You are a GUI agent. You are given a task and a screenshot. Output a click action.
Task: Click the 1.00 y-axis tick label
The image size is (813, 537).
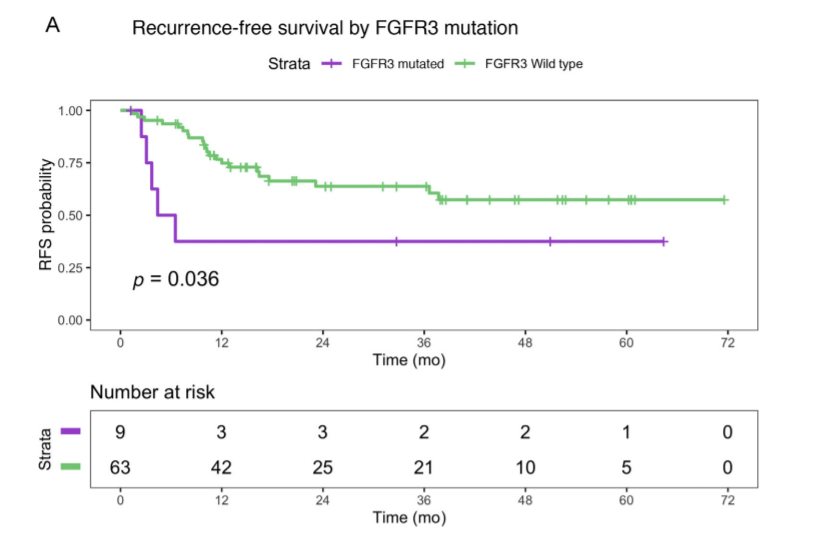[x=70, y=110]
